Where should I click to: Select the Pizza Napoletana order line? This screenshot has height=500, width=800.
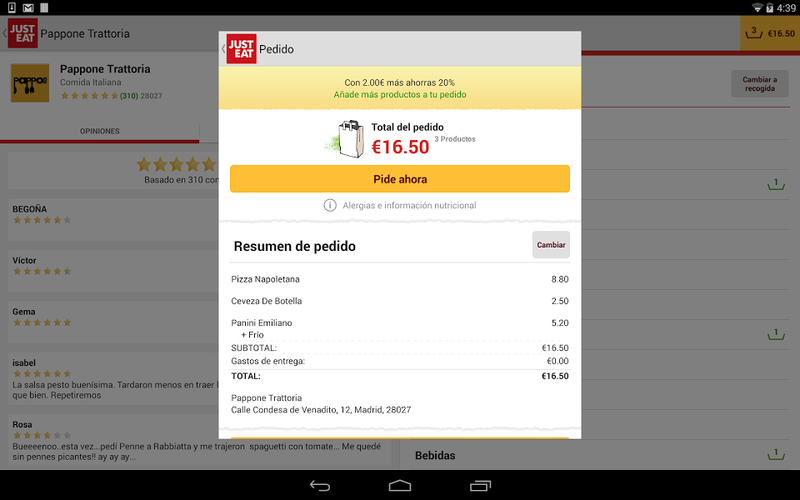[399, 279]
